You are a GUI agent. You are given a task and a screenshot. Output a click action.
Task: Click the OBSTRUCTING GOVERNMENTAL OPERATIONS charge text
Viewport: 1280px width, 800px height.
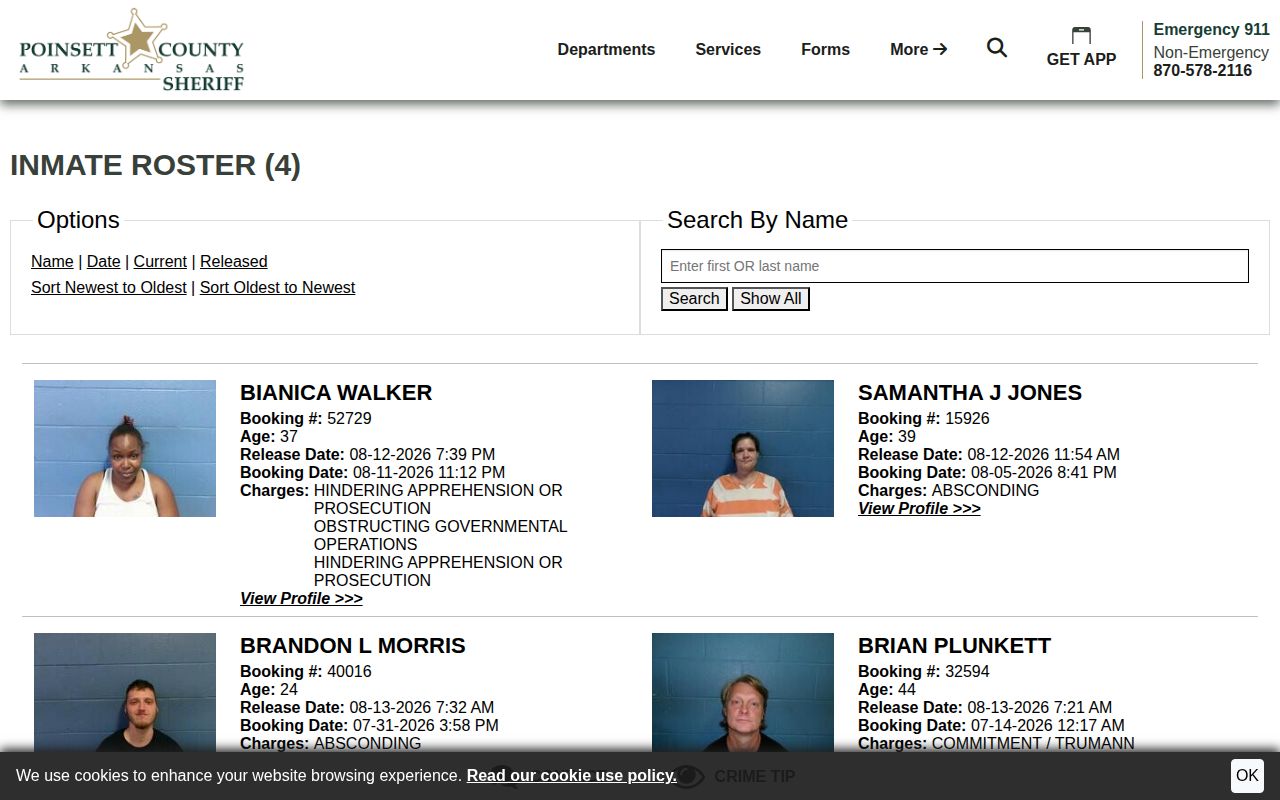point(440,535)
